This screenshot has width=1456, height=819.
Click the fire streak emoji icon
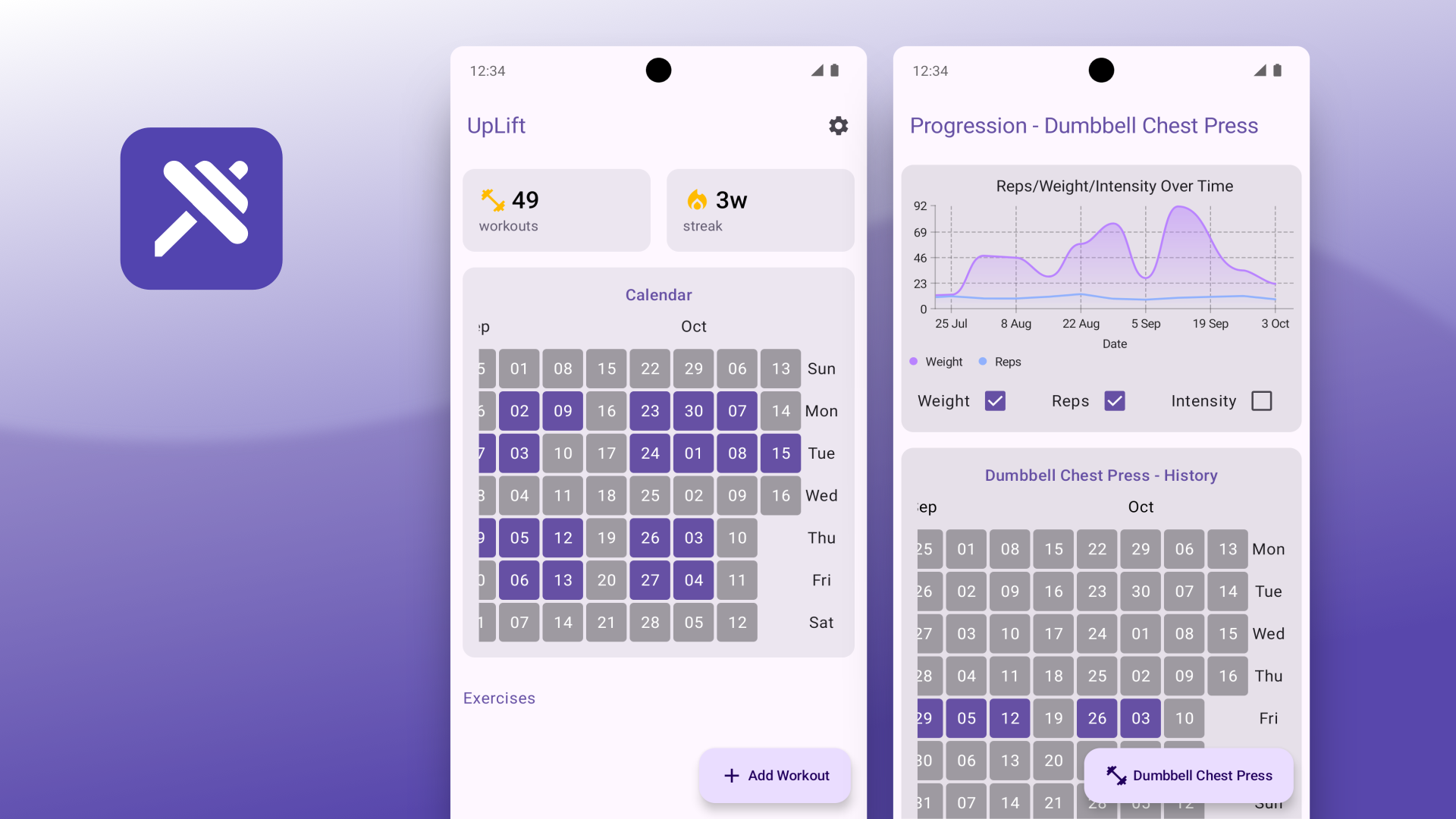pyautogui.click(x=697, y=197)
